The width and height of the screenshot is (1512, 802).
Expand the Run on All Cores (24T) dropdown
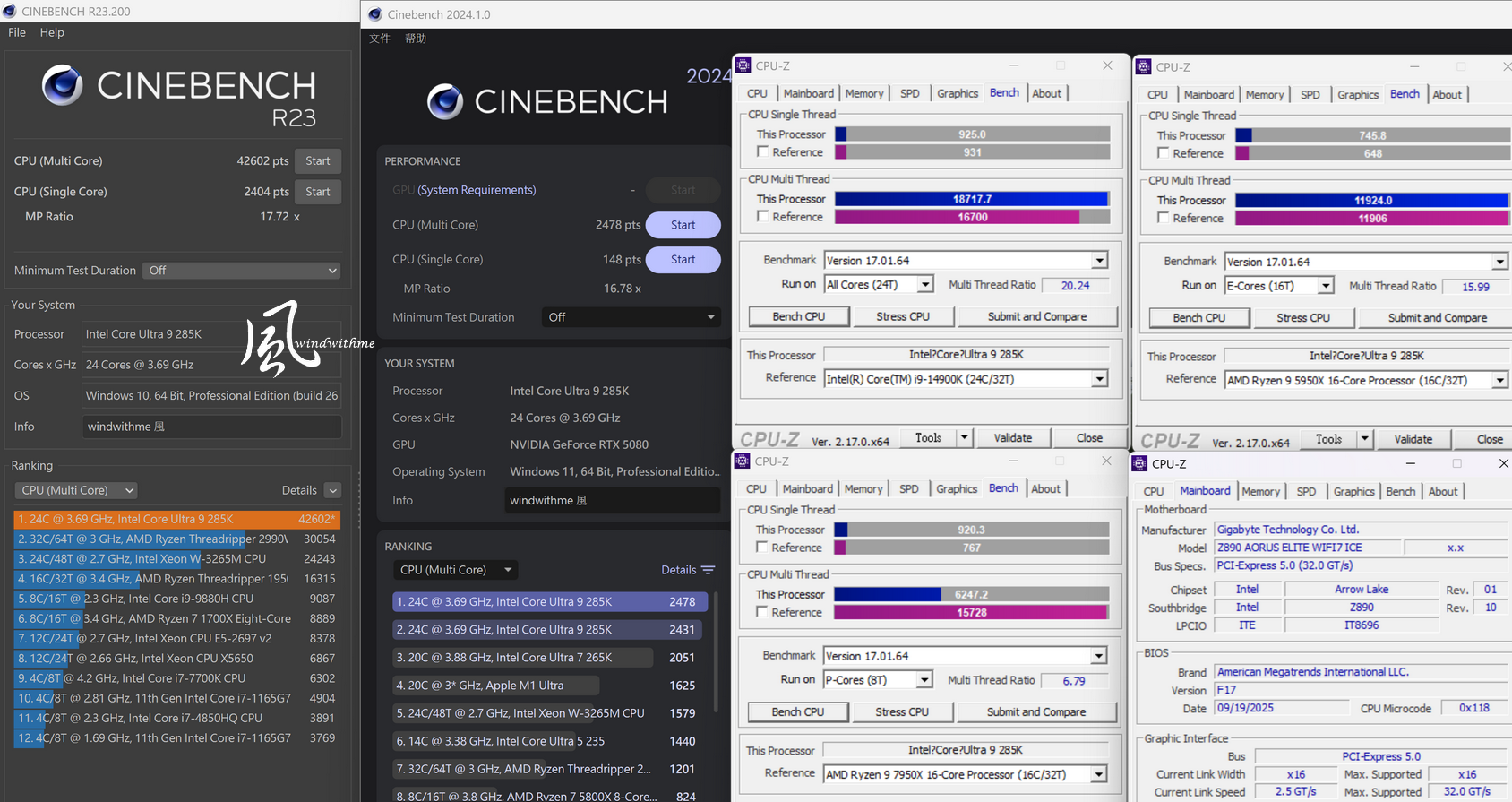925,285
